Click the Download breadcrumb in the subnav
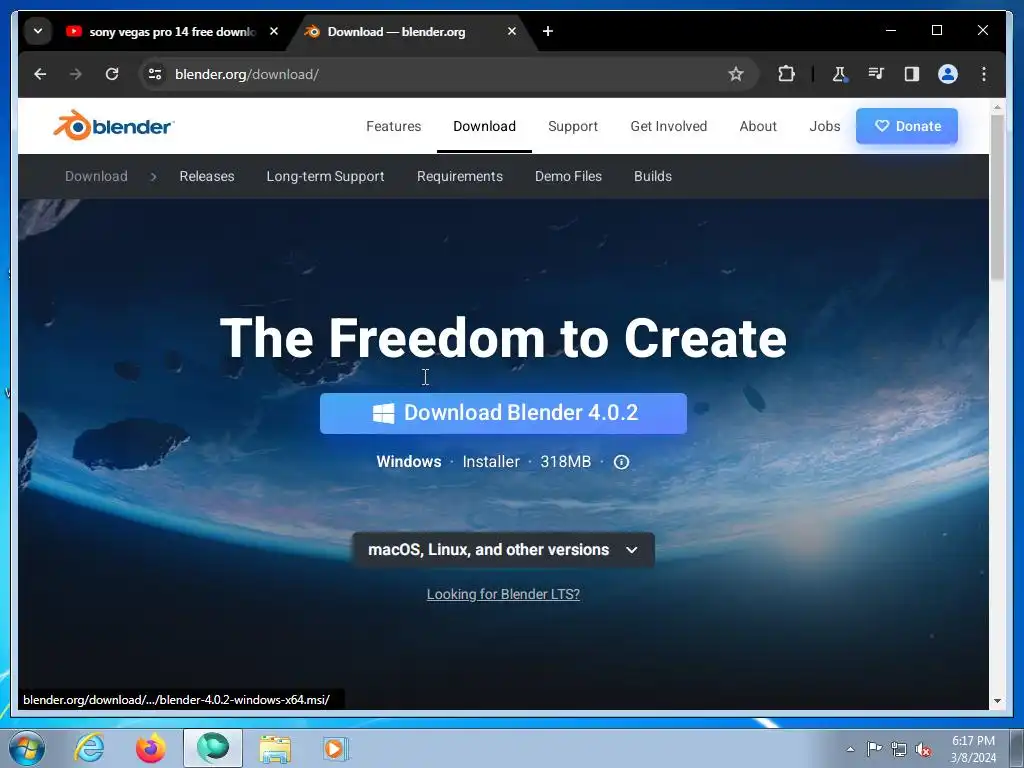Screen dimensions: 1024x768 point(96,176)
